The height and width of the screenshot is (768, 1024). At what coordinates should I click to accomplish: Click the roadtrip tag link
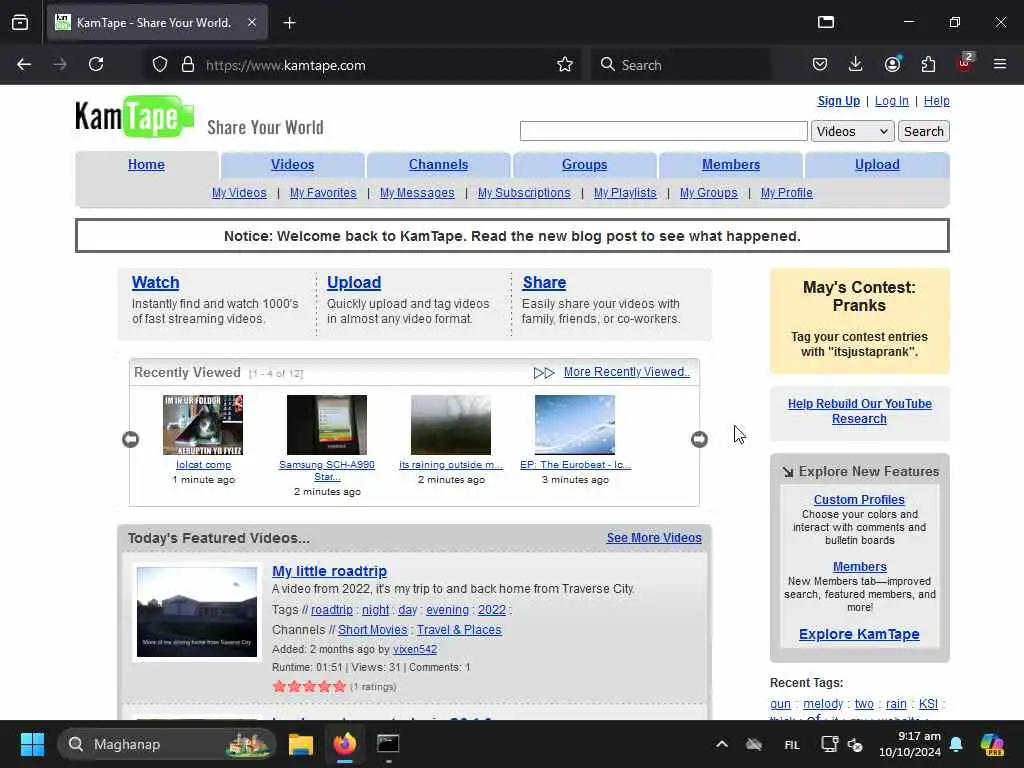(x=332, y=609)
